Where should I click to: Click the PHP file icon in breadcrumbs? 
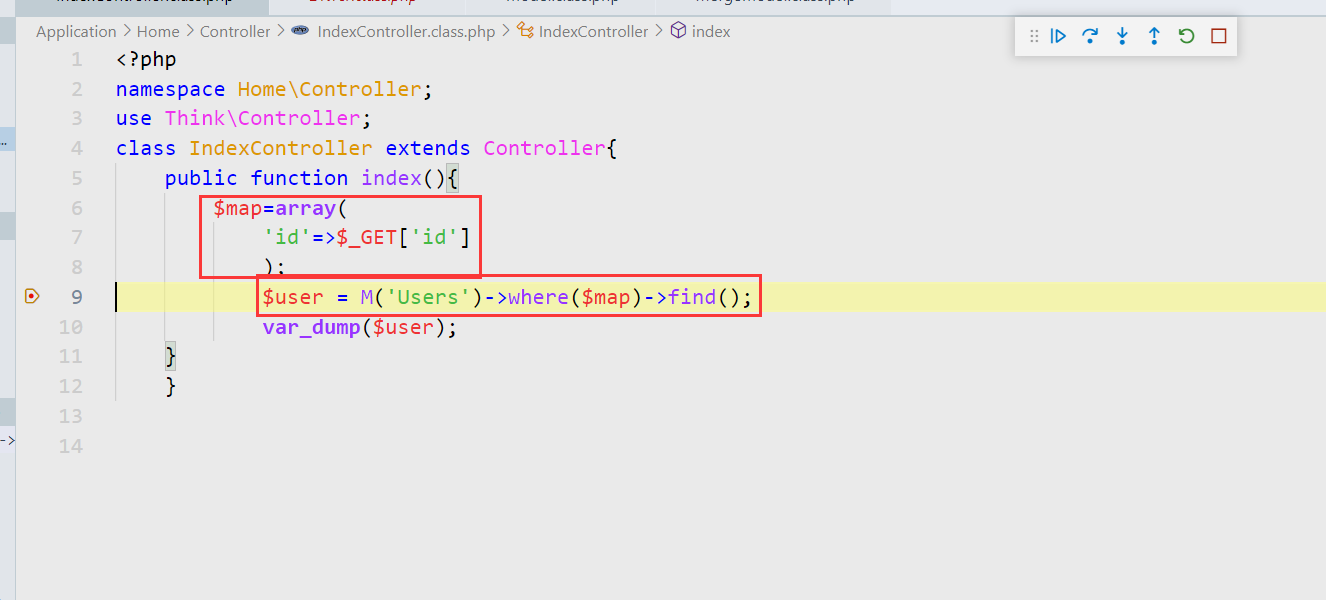point(300,31)
